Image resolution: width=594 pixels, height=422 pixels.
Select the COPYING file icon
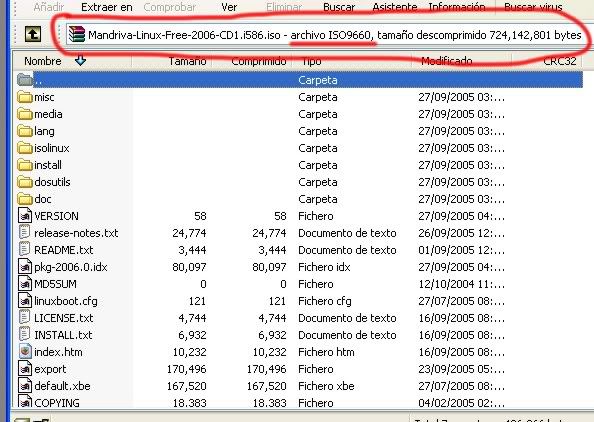coord(25,402)
